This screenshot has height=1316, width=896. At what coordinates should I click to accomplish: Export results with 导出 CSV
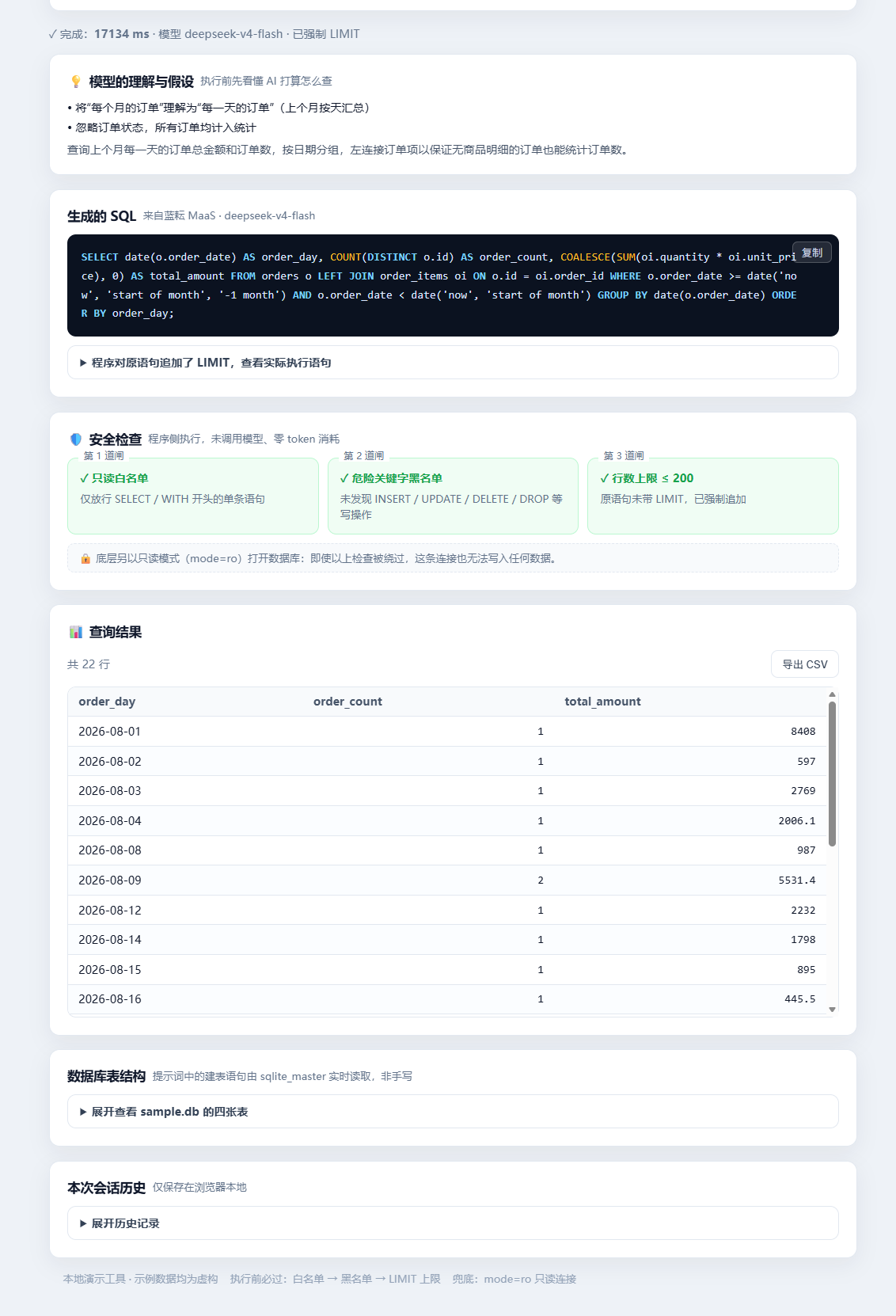click(805, 664)
